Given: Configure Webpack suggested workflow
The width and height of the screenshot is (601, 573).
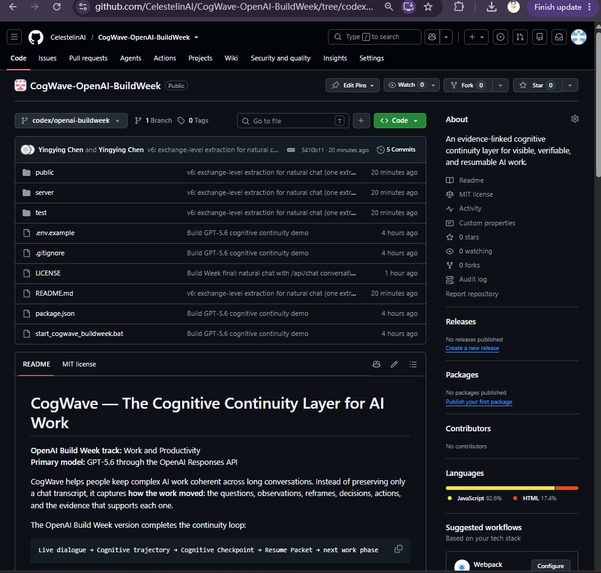Looking at the screenshot, I should point(550,566).
